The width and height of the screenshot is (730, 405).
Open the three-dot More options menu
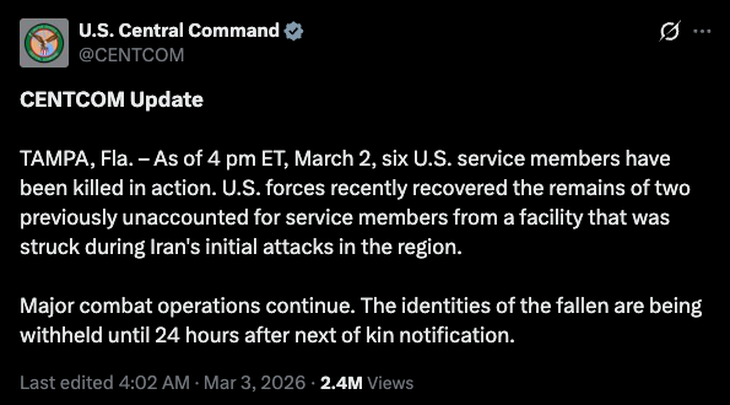[x=703, y=32]
